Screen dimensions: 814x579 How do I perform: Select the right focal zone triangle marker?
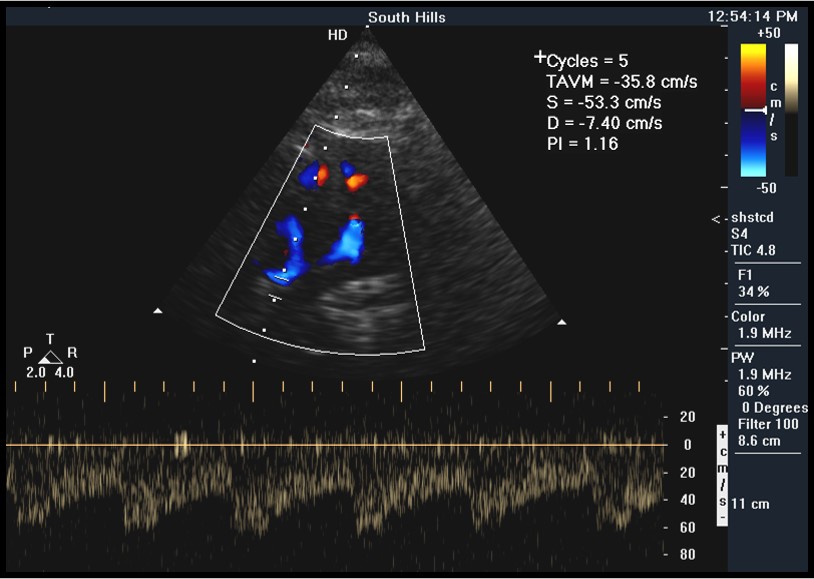pyautogui.click(x=562, y=322)
